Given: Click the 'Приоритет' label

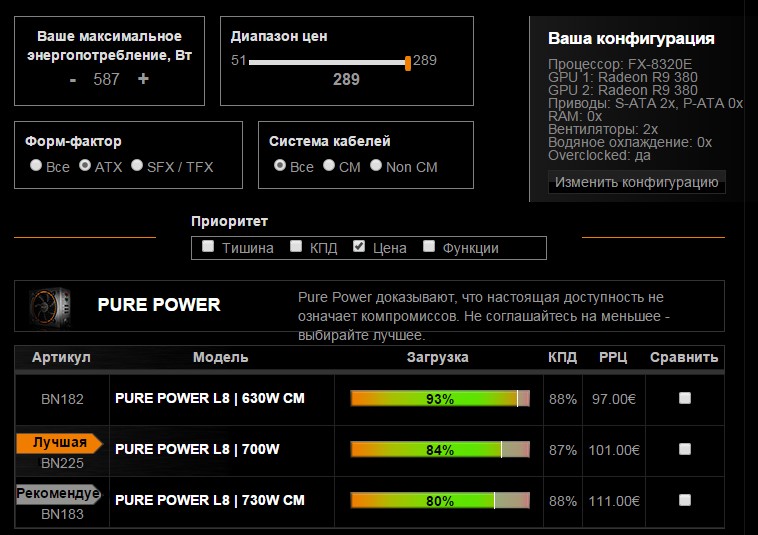Looking at the screenshot, I should coord(229,221).
